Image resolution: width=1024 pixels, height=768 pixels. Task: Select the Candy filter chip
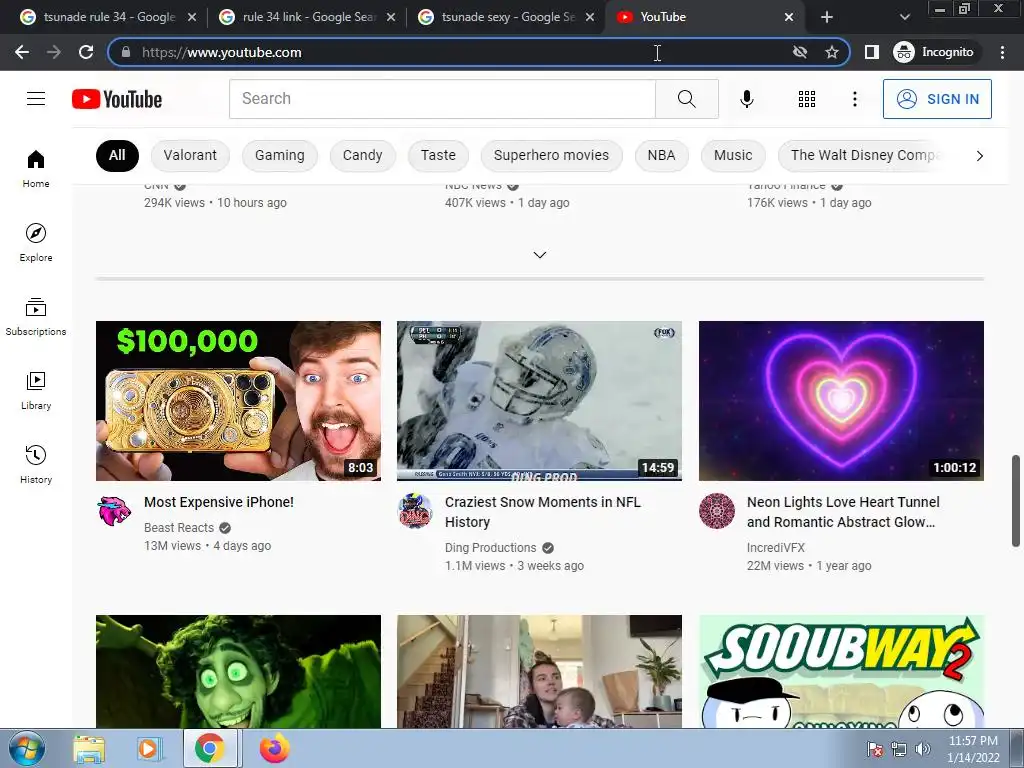click(x=362, y=155)
